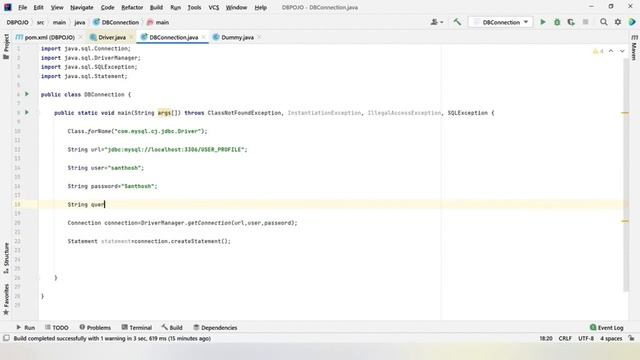Screen dimensions: 640x360
Task: Click main method breadcrumb
Action: coord(158,22)
